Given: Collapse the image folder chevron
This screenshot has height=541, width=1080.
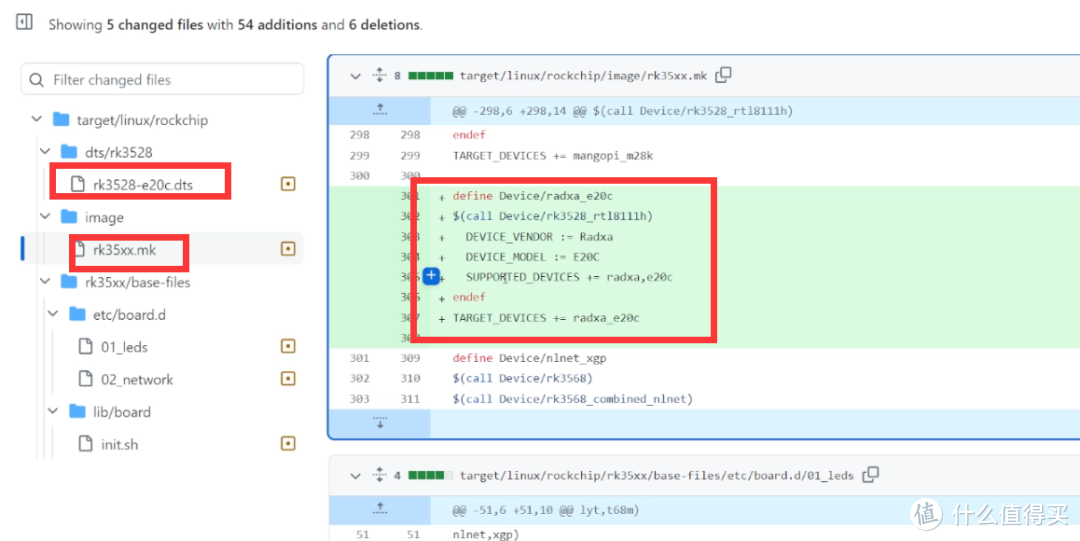Looking at the screenshot, I should pyautogui.click(x=45, y=217).
